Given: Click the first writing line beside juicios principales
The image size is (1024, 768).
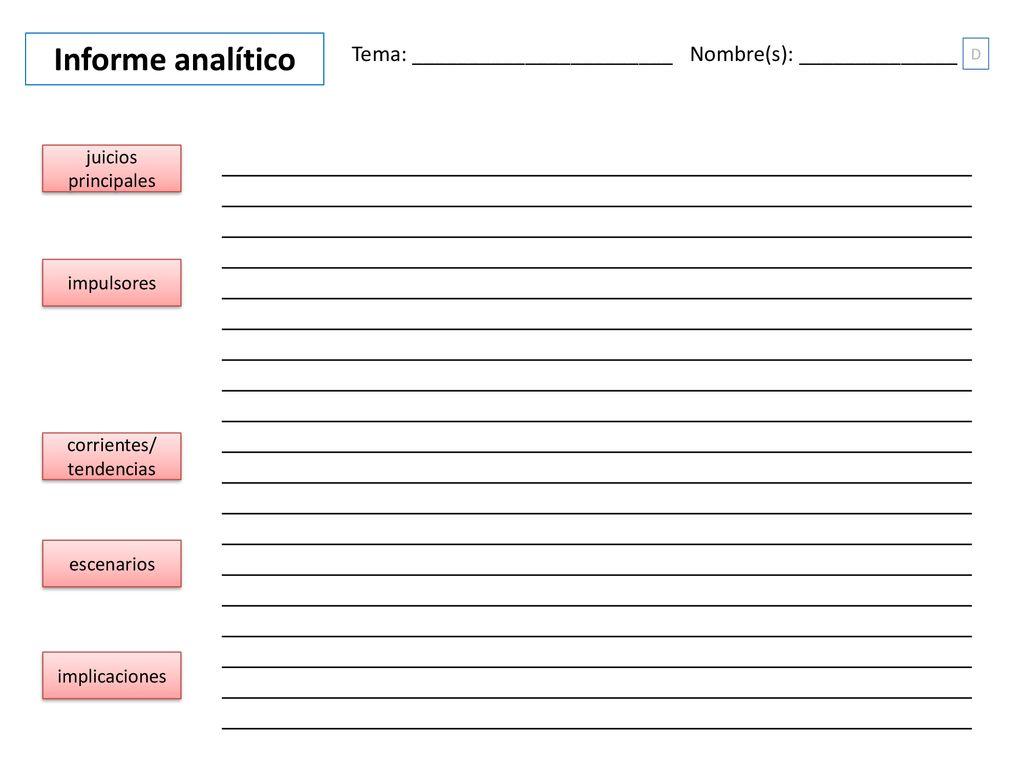Looking at the screenshot, I should pyautogui.click(x=596, y=175).
